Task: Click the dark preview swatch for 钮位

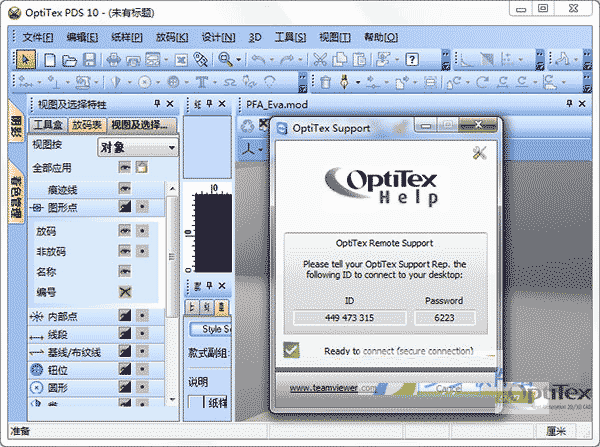Action: (x=125, y=369)
